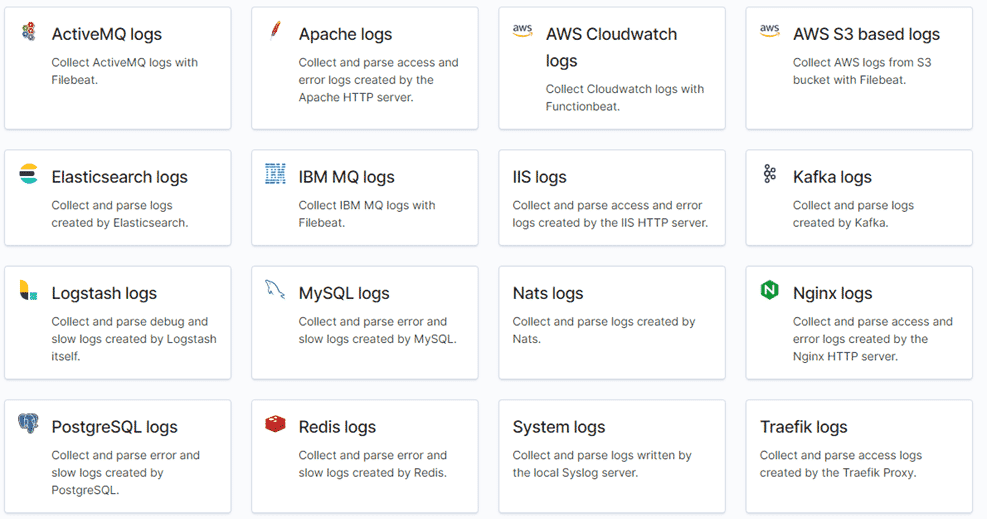Choose the PostgreSQL logs title
987x519 pixels.
(115, 427)
